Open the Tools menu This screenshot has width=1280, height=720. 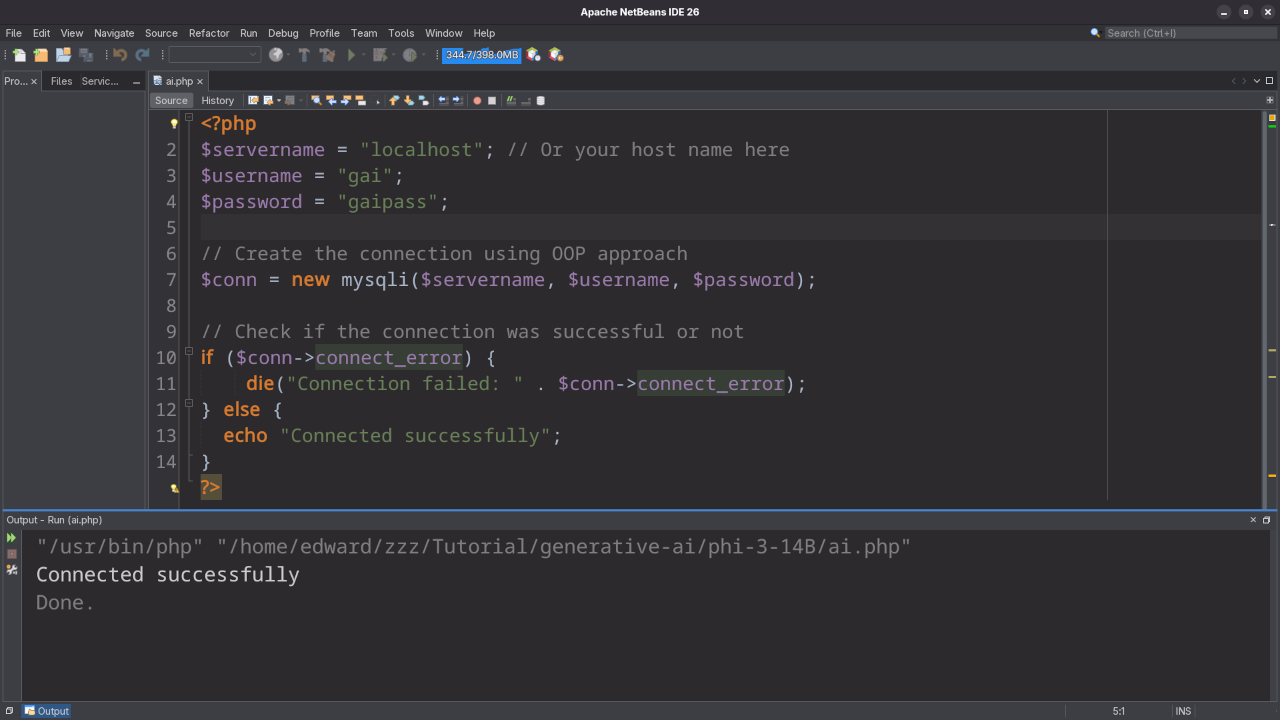[401, 33]
